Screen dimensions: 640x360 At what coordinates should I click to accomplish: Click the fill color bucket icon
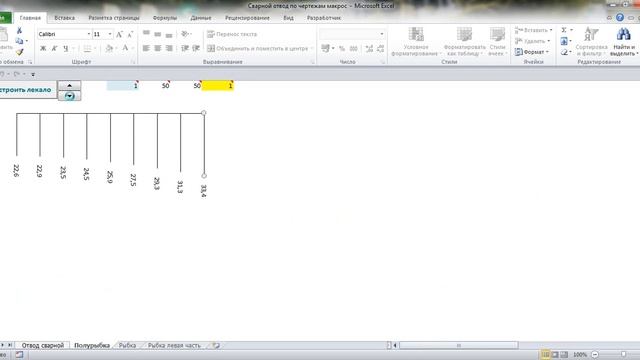pyautogui.click(x=109, y=49)
